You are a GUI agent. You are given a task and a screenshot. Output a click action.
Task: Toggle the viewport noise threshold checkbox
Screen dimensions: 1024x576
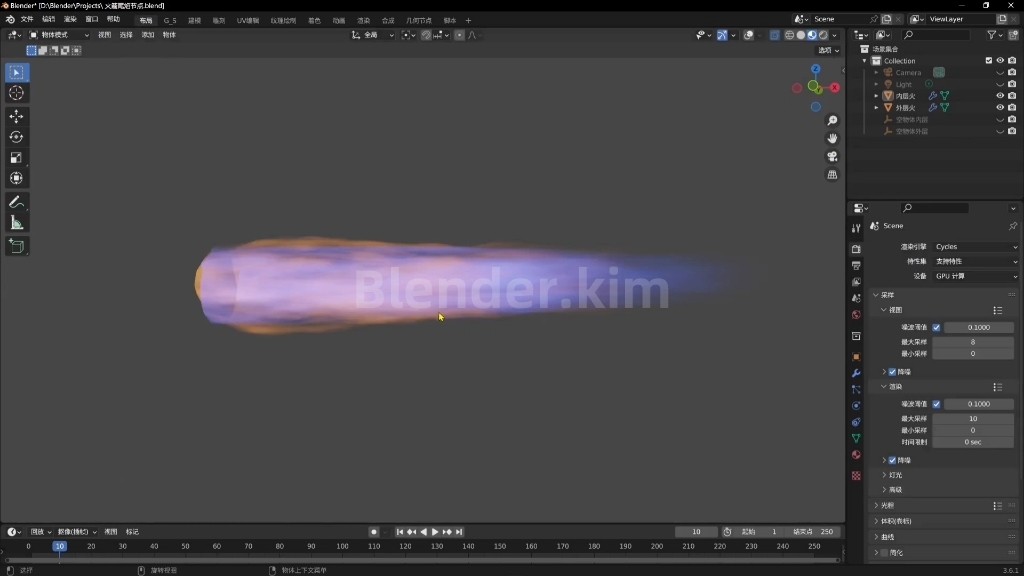[x=936, y=327]
